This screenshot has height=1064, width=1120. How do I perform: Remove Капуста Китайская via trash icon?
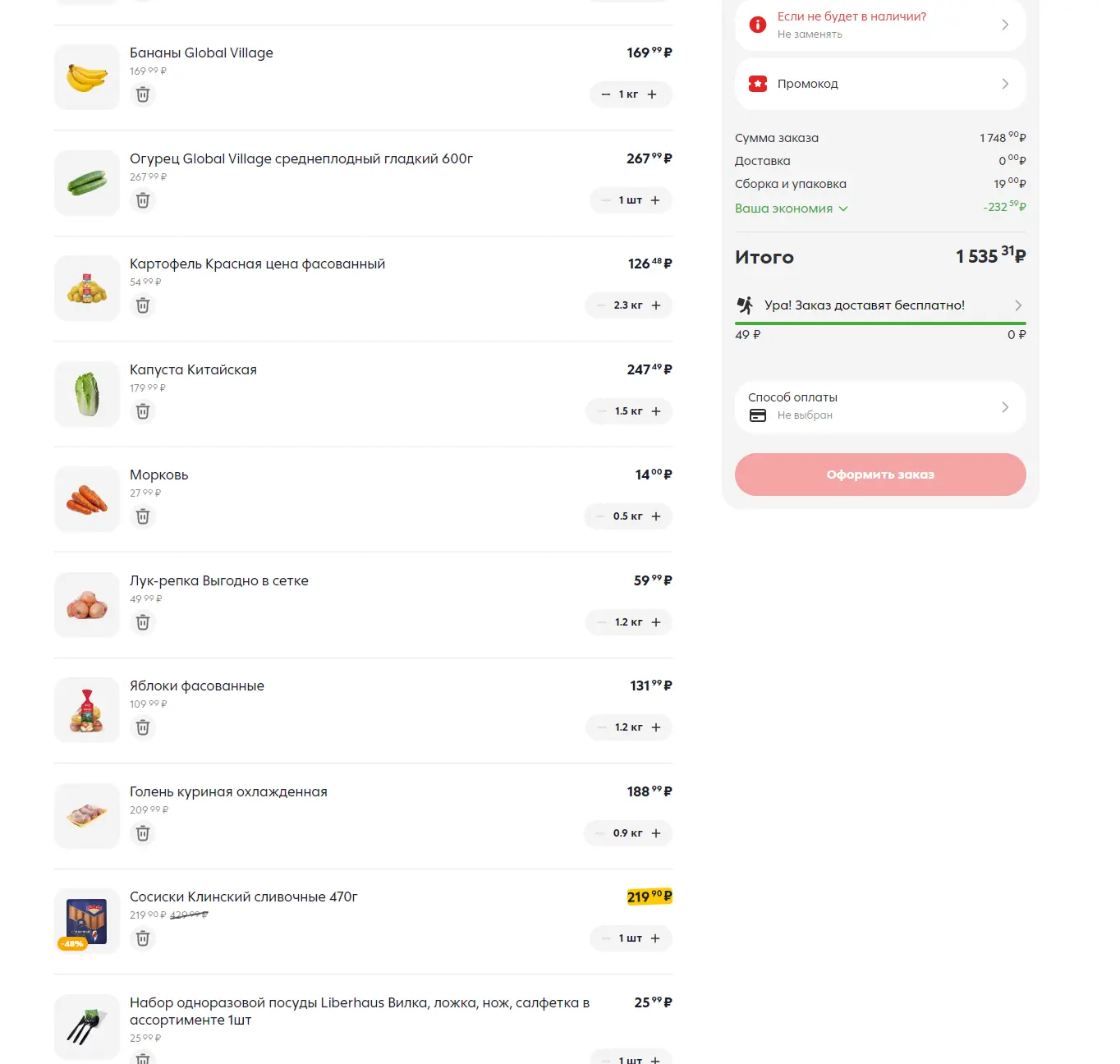coord(143,411)
